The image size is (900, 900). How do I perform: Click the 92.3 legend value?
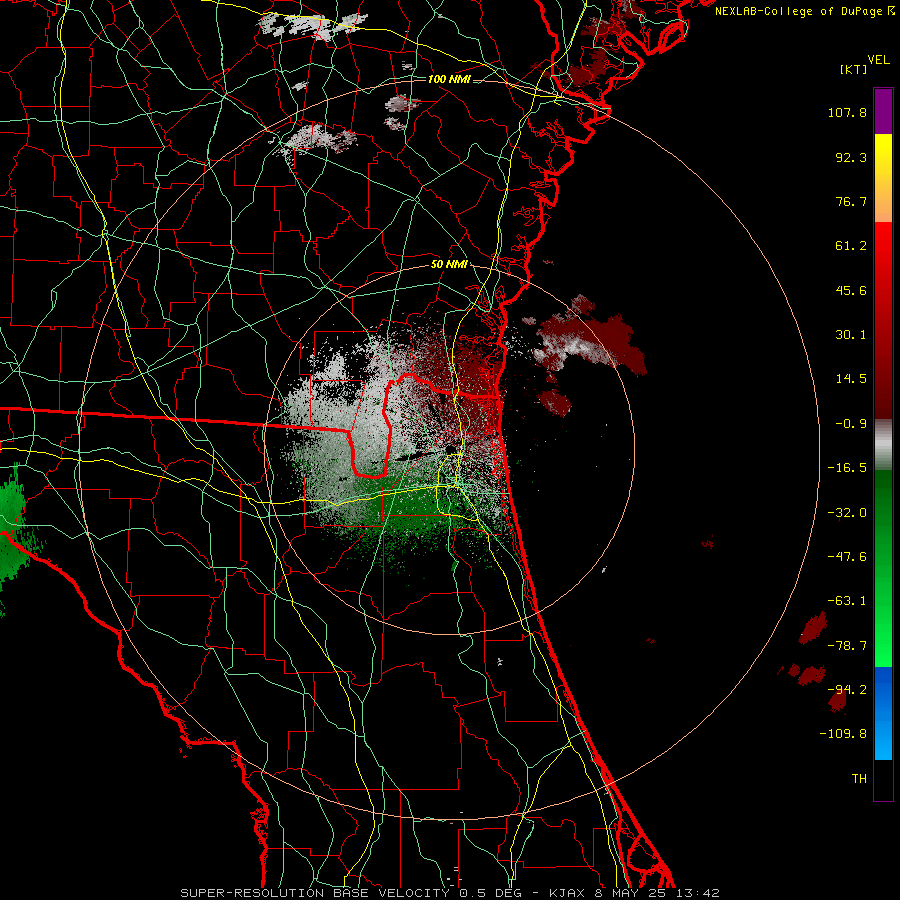click(851, 157)
